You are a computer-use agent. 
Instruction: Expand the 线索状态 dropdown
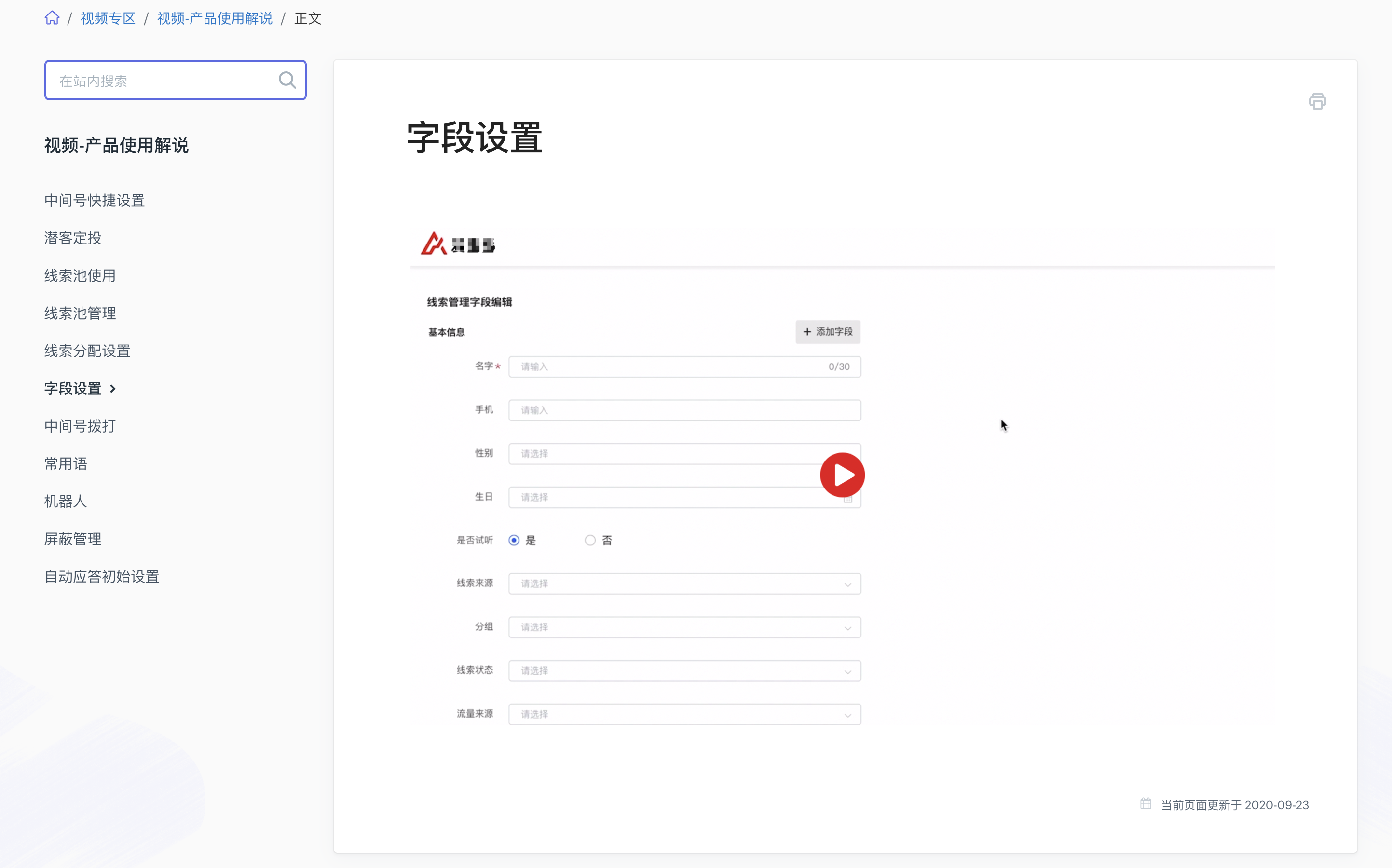685,670
